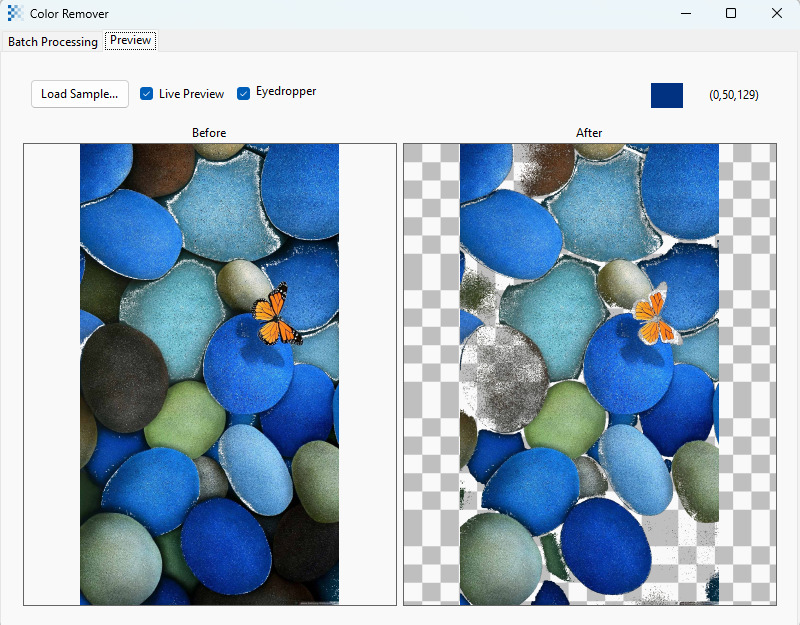This screenshot has width=800, height=625.
Task: Sample the pale blue oval stone in Before image
Action: [255, 469]
